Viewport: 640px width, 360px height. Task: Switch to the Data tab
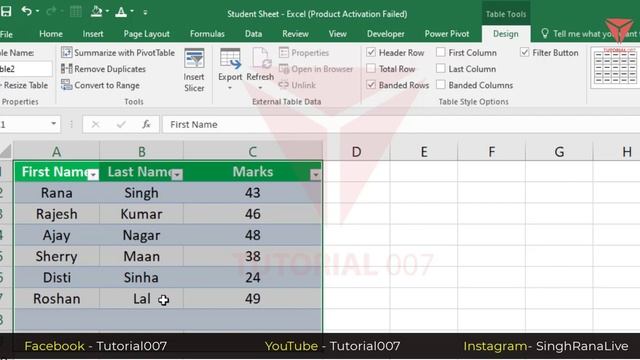point(253,34)
